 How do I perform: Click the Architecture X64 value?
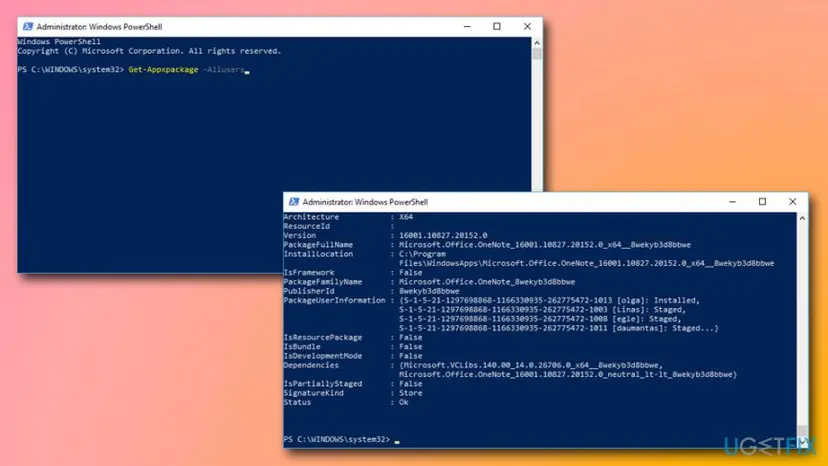(406, 217)
